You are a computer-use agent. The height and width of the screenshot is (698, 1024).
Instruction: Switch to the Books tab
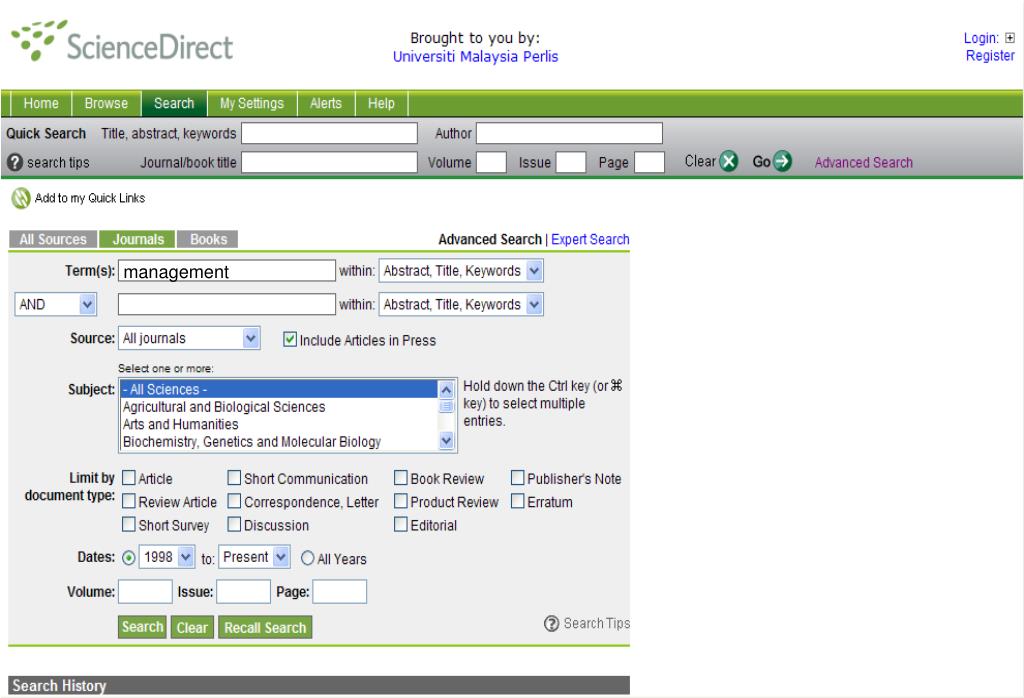coord(208,239)
